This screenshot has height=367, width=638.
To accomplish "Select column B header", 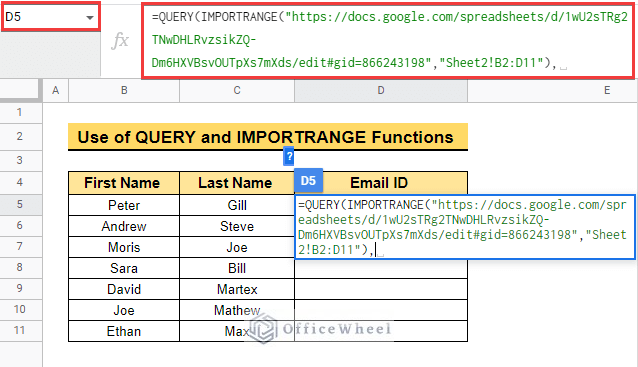I will point(124,90).
